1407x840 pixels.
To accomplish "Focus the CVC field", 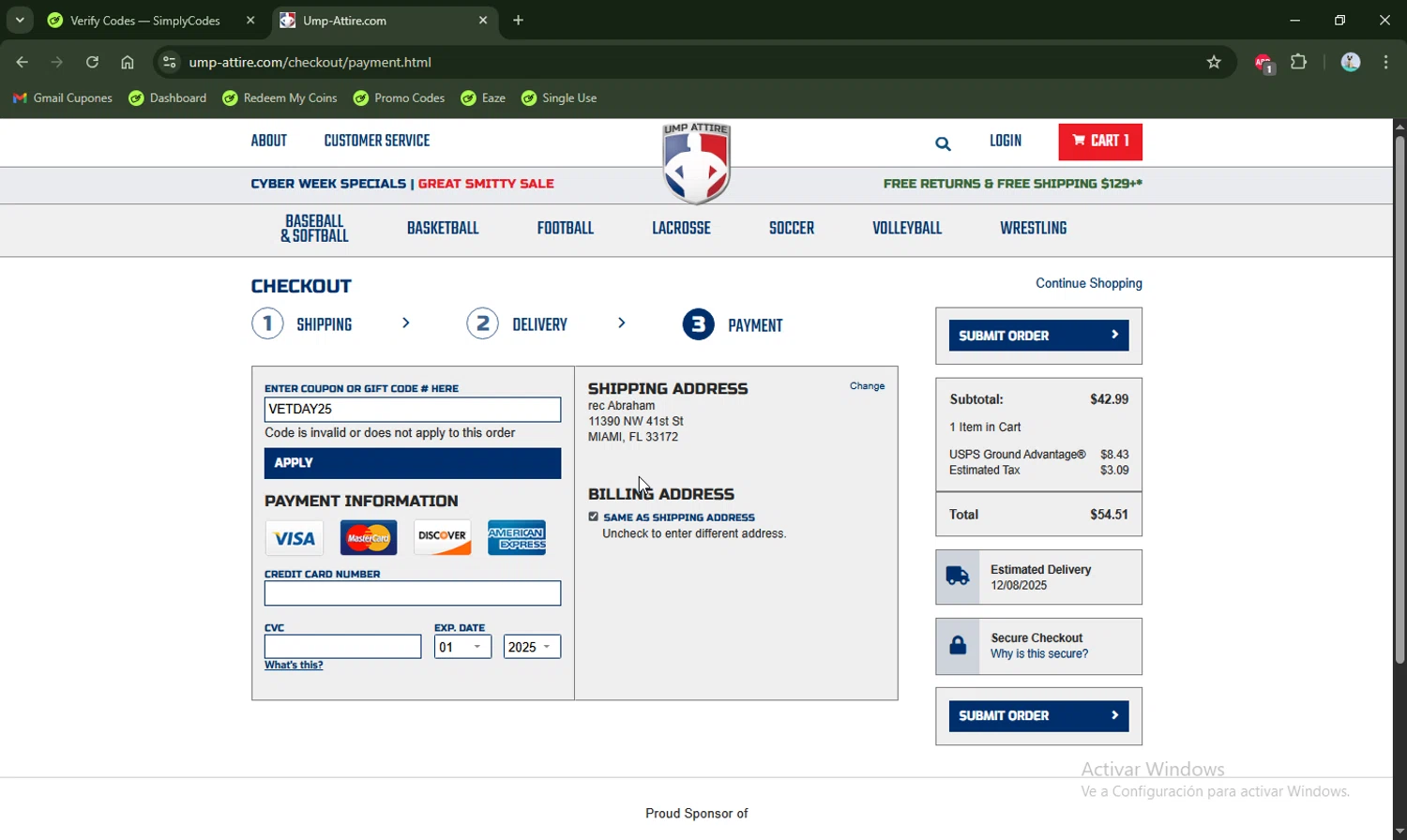I will click(342, 647).
